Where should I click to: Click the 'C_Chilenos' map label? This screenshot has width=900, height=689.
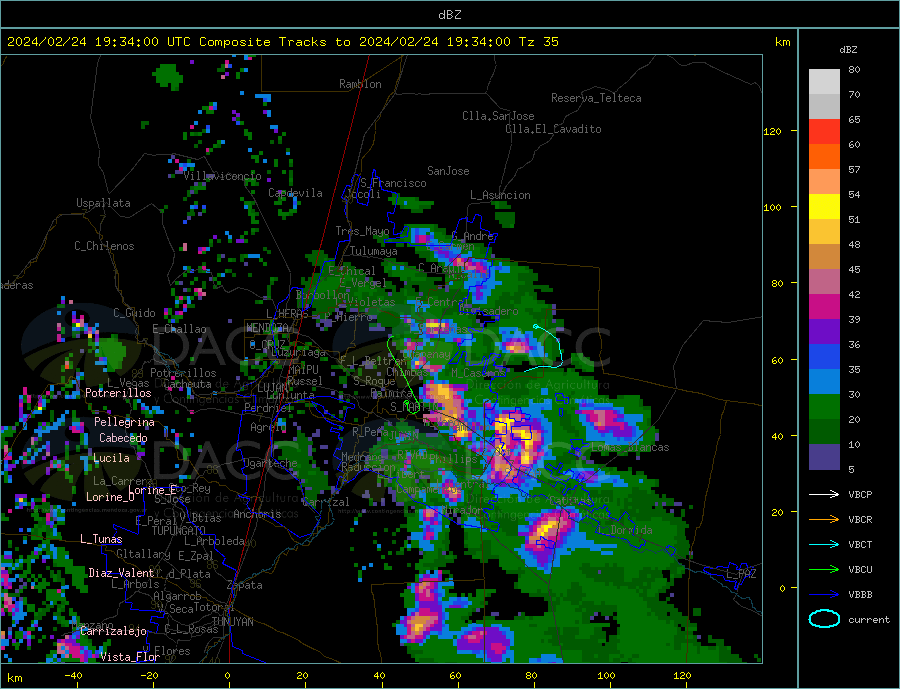[104, 246]
